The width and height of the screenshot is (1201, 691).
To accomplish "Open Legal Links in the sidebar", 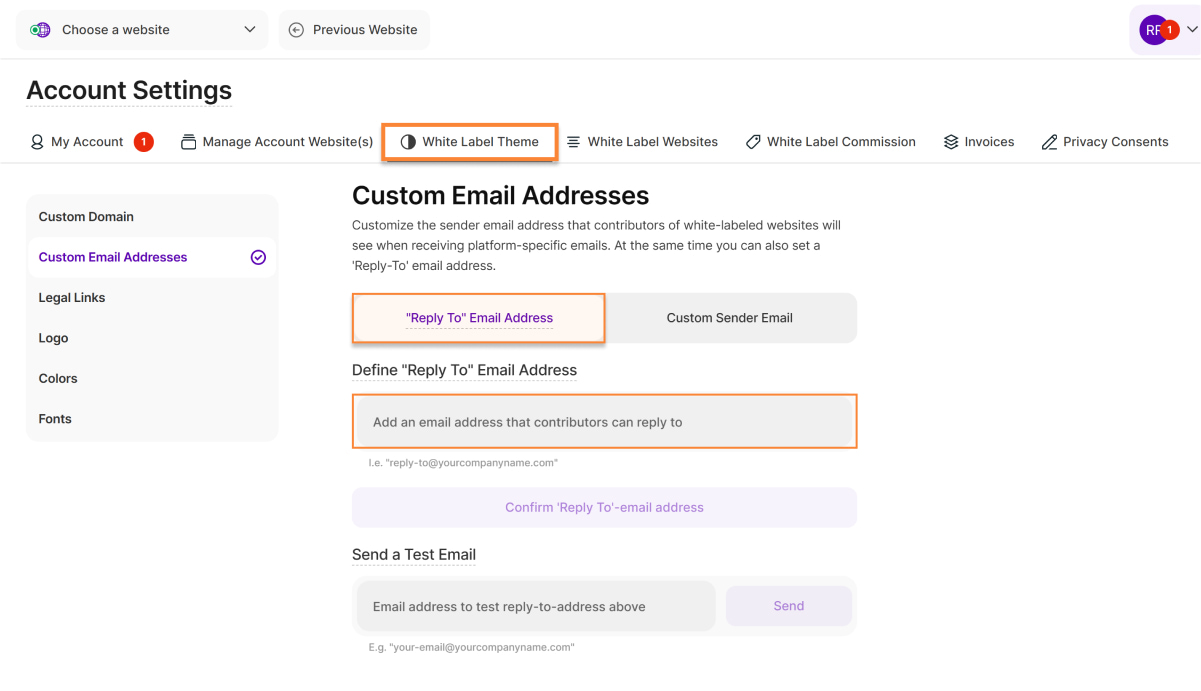I will (x=72, y=298).
